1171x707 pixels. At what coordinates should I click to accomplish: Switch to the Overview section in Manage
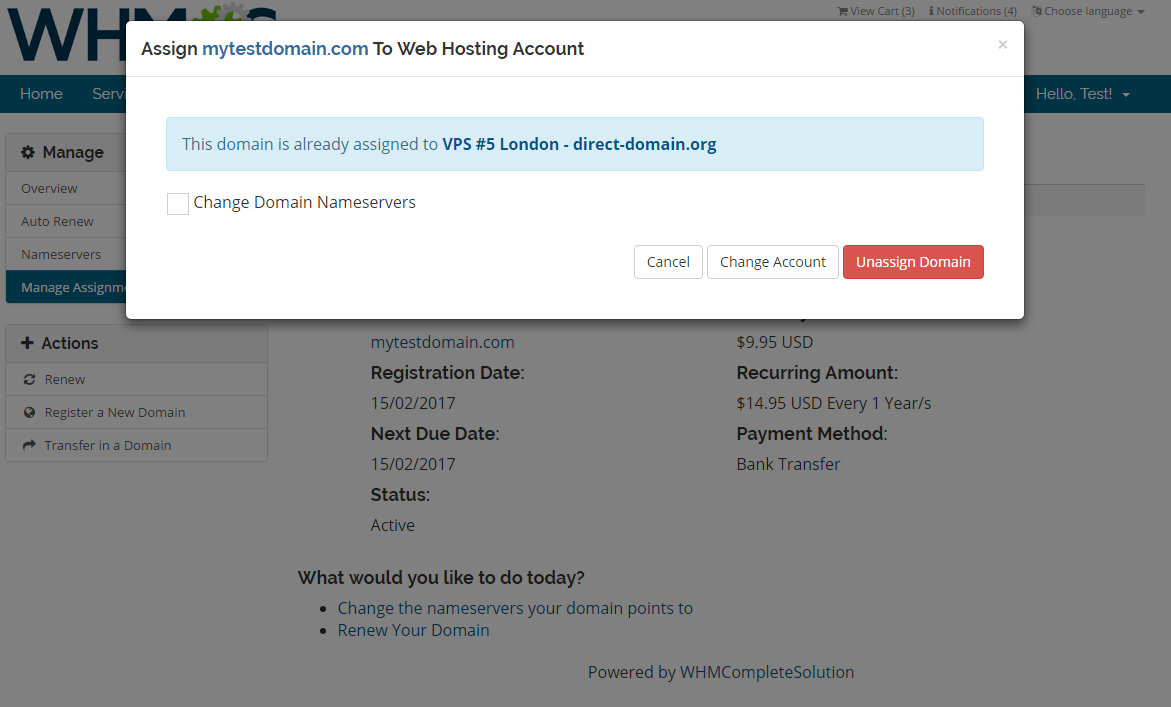pyautogui.click(x=48, y=188)
